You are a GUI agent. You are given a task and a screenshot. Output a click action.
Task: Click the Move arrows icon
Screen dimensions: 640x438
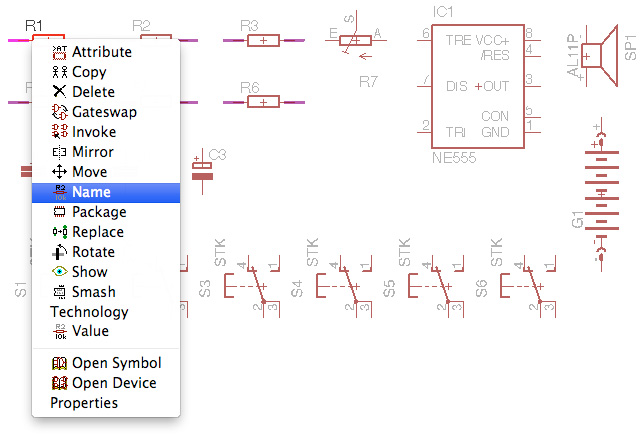[59, 172]
